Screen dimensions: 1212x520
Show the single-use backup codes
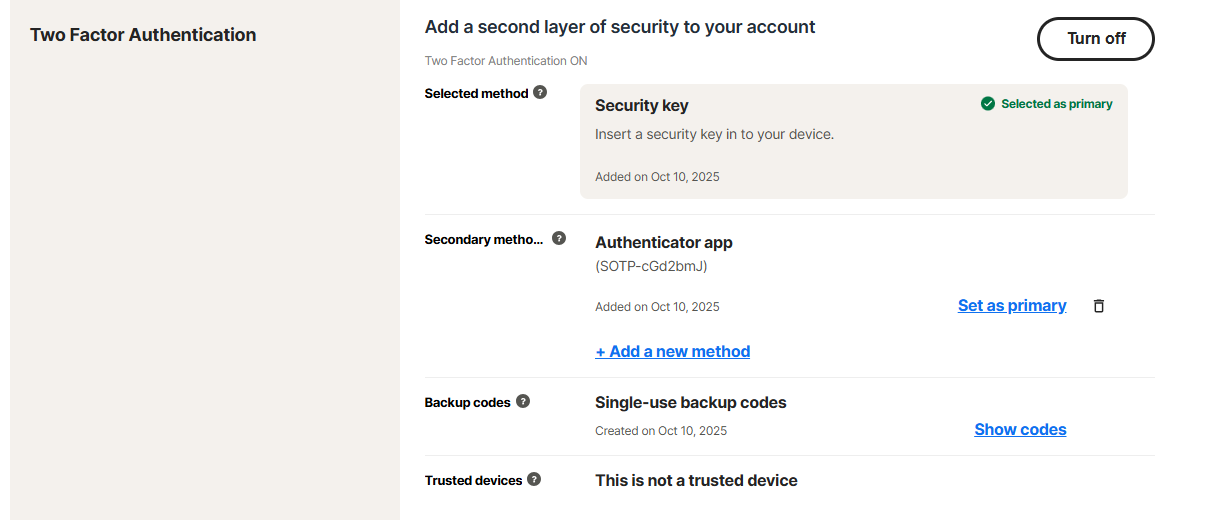1020,430
